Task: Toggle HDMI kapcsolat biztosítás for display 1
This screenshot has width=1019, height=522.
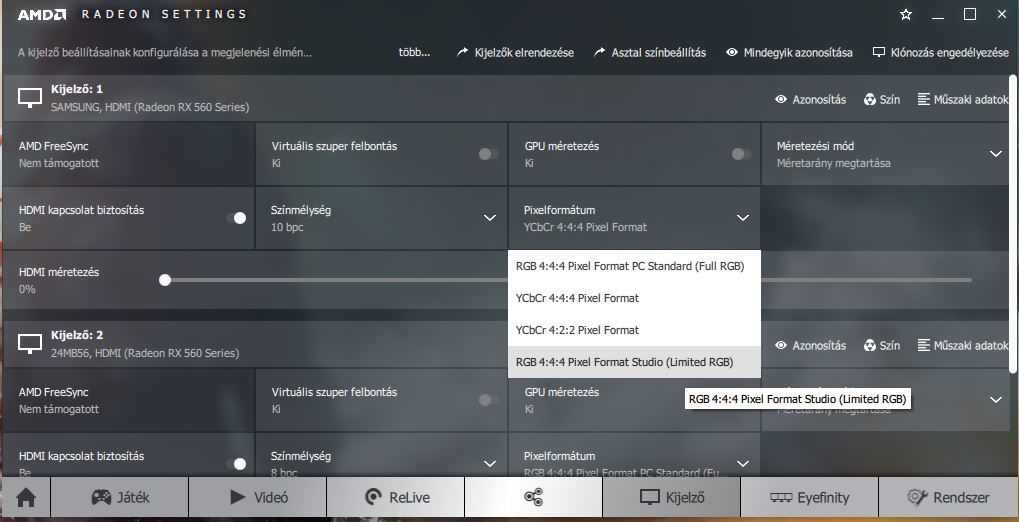Action: point(236,218)
